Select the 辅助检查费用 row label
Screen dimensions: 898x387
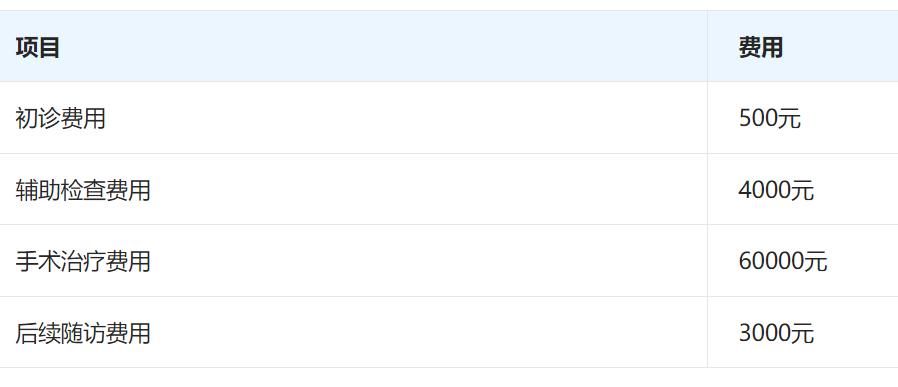point(82,190)
